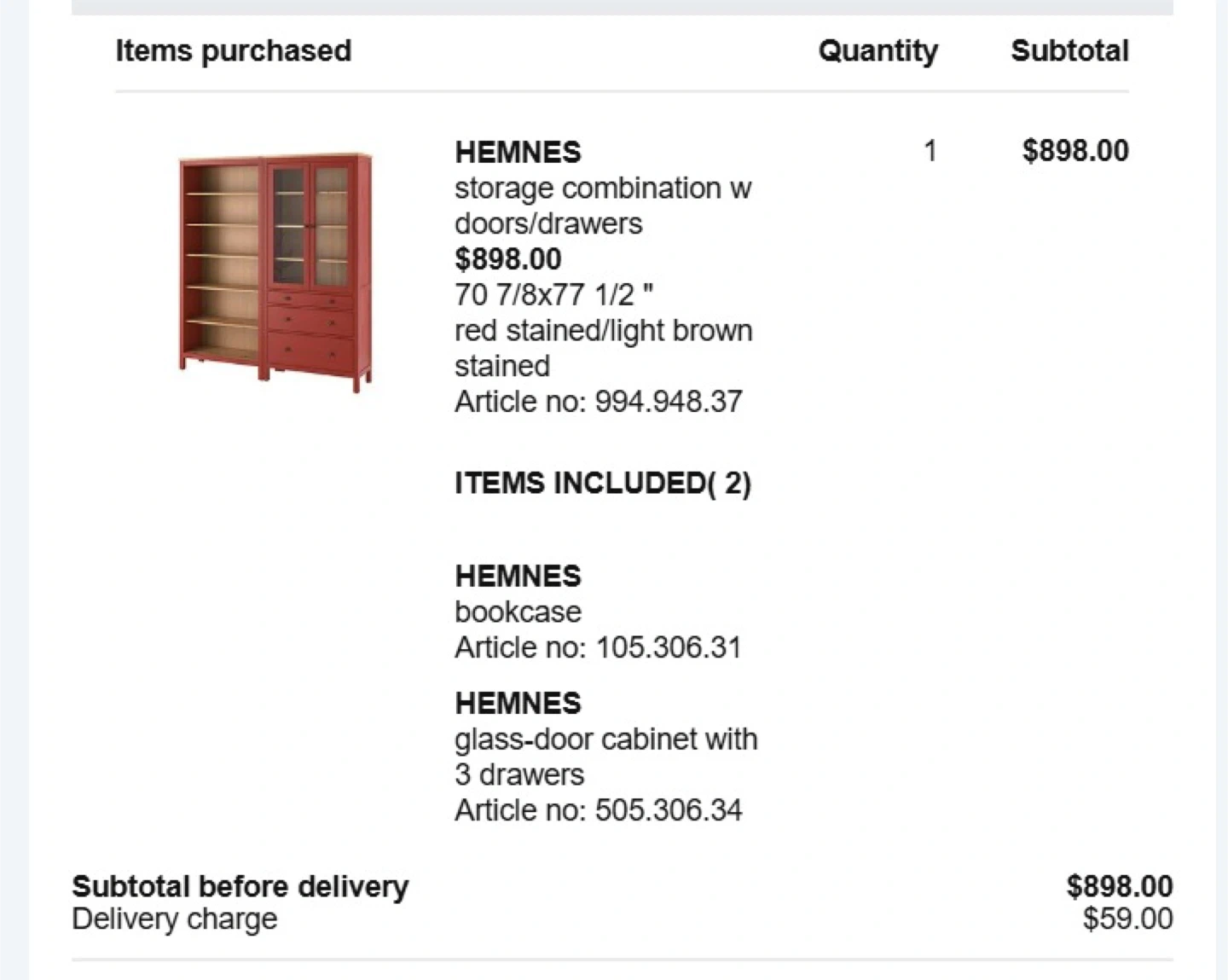This screenshot has width=1228, height=980.
Task: Click the $898.00 subtotal in the item row
Action: 1075,151
